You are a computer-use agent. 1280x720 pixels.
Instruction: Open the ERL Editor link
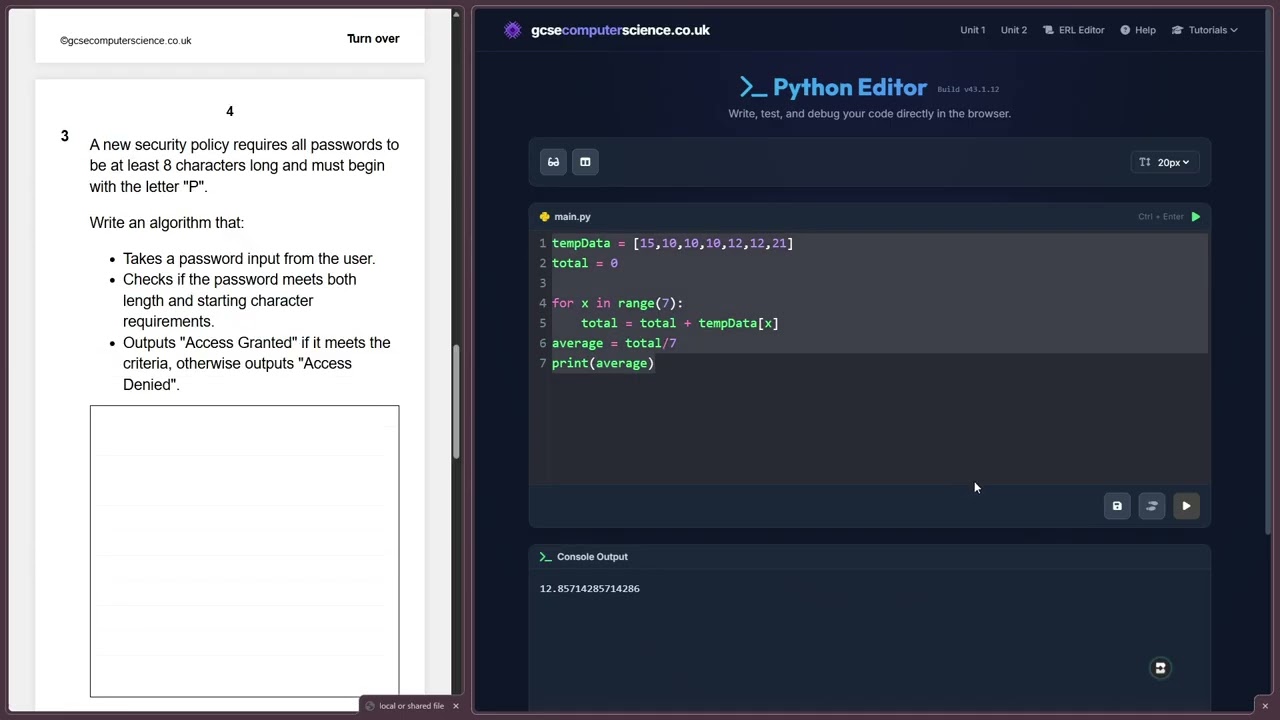(x=1074, y=30)
